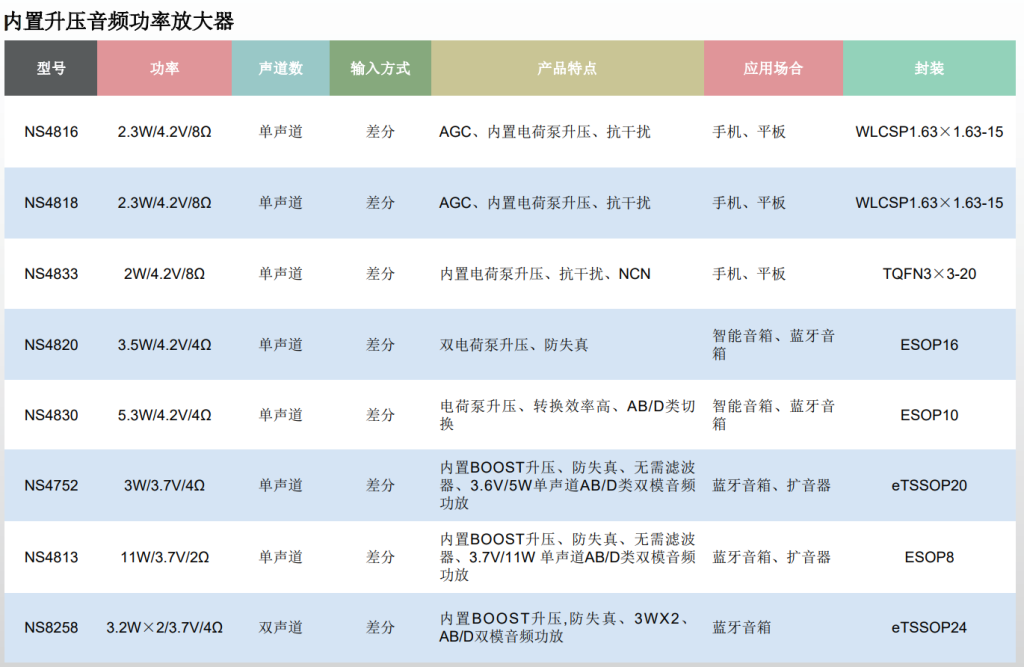Click 手机、平板 in NS4816 row
Image resolution: width=1024 pixels, height=667 pixels.
click(748, 132)
